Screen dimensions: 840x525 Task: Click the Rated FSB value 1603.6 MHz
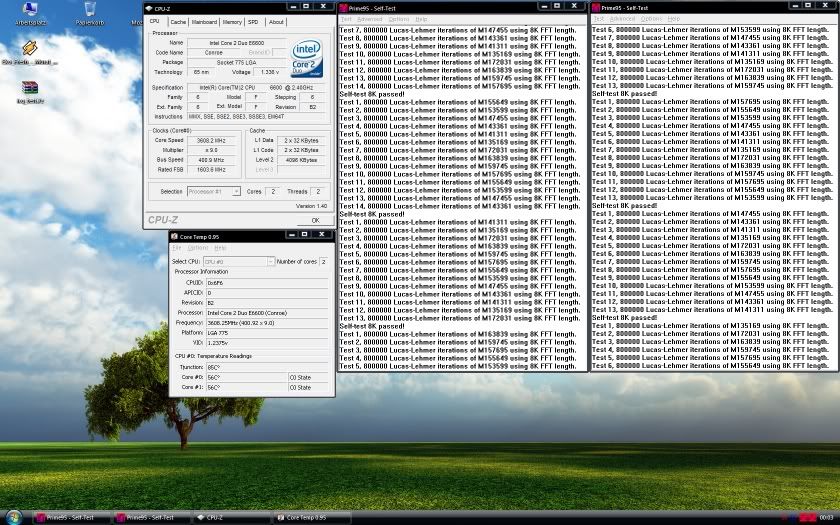point(213,169)
